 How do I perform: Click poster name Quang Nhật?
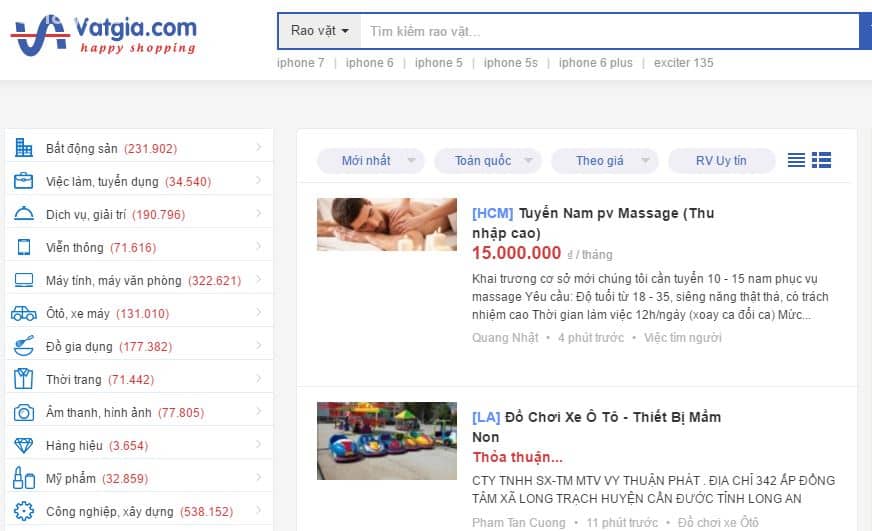pyautogui.click(x=505, y=338)
